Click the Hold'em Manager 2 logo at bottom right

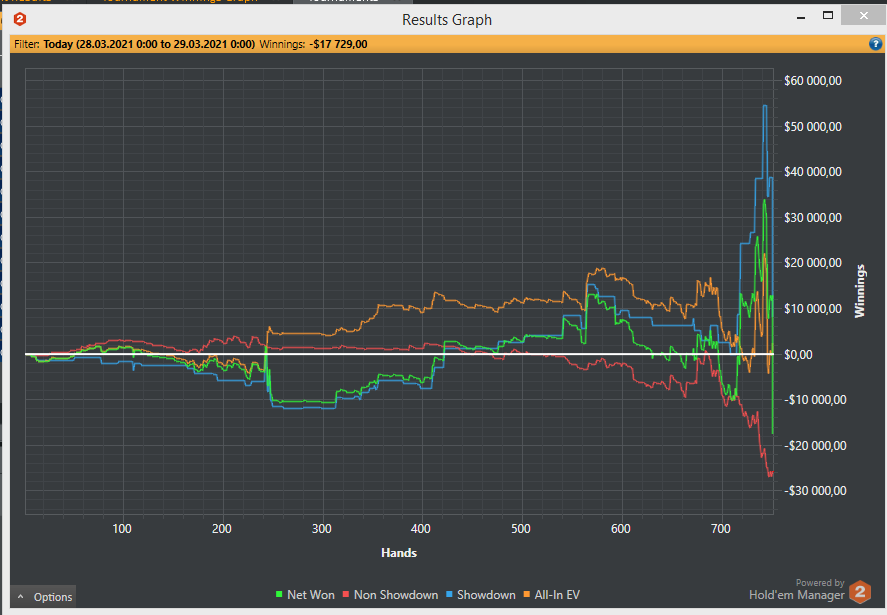coord(860,592)
